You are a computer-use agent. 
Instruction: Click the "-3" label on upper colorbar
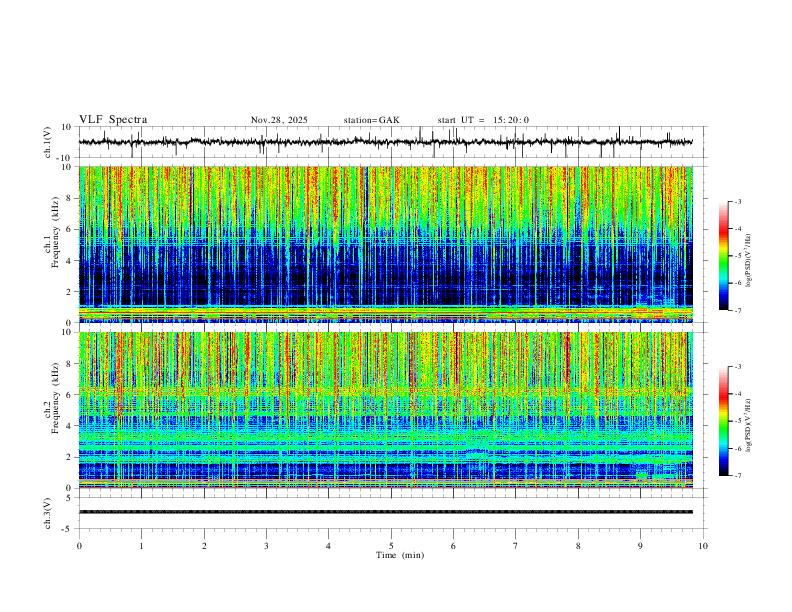coord(737,201)
